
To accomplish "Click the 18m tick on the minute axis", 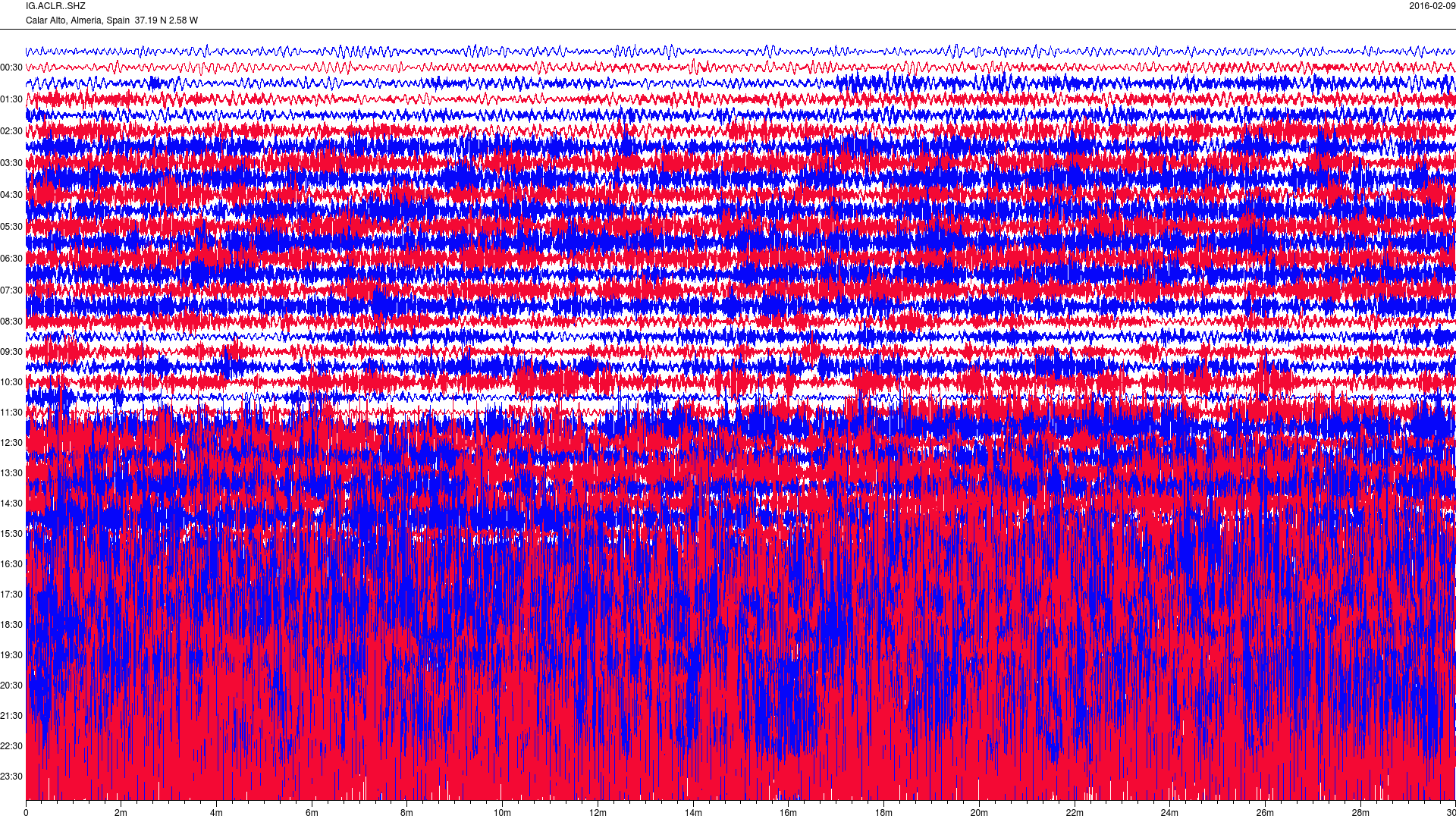I will (883, 813).
